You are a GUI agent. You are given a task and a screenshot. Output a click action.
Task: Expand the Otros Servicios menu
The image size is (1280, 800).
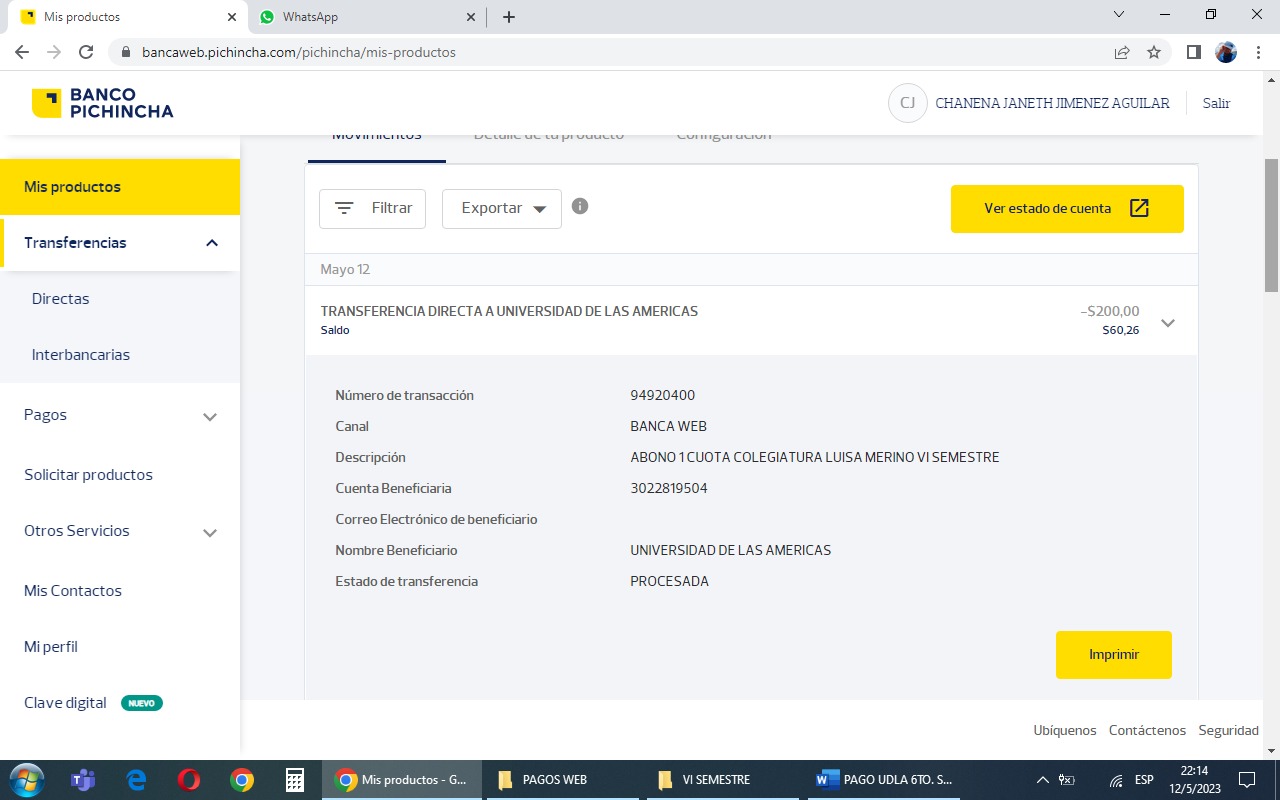[210, 532]
